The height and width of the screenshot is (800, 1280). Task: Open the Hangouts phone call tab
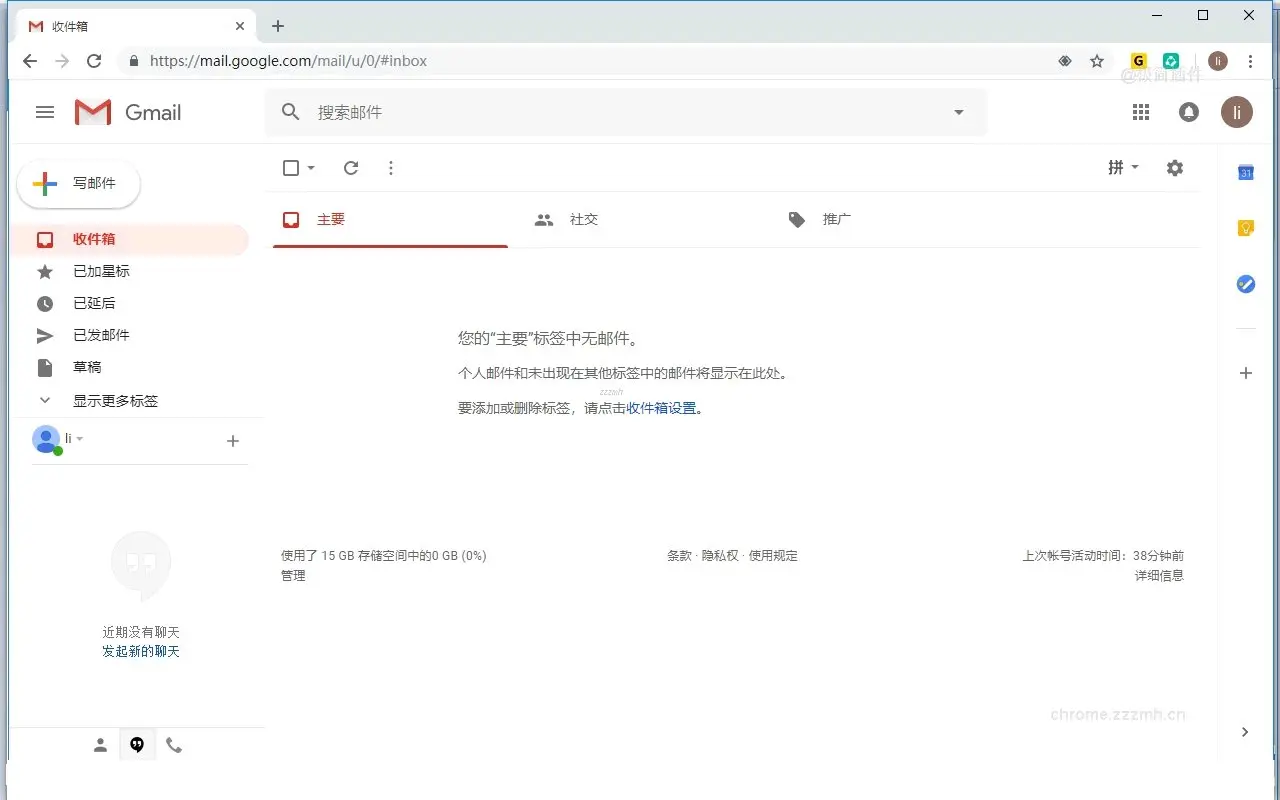(175, 744)
